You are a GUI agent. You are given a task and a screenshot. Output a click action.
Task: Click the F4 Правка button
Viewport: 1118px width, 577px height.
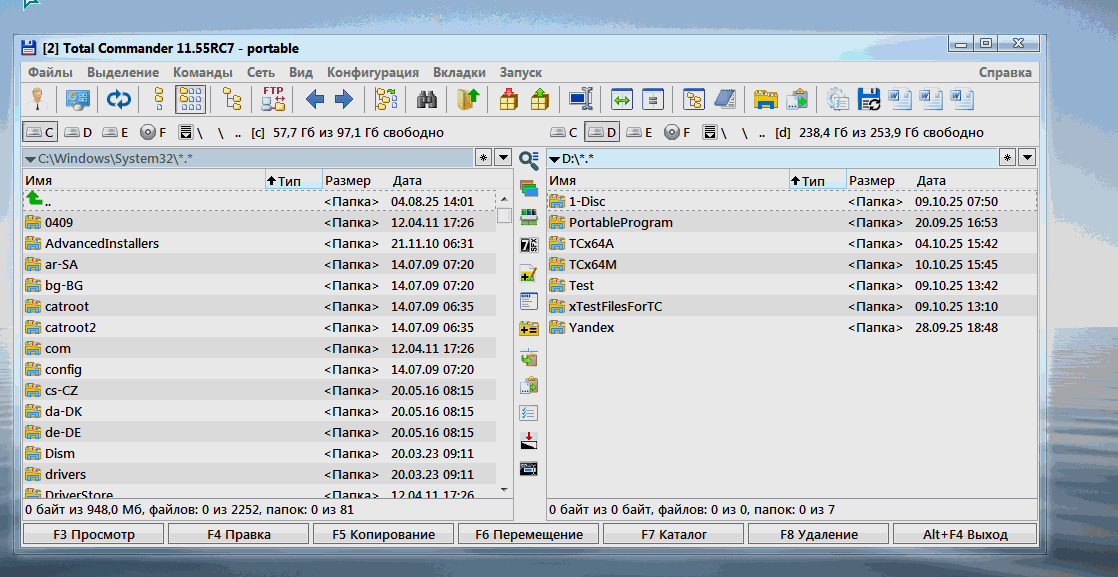(239, 534)
